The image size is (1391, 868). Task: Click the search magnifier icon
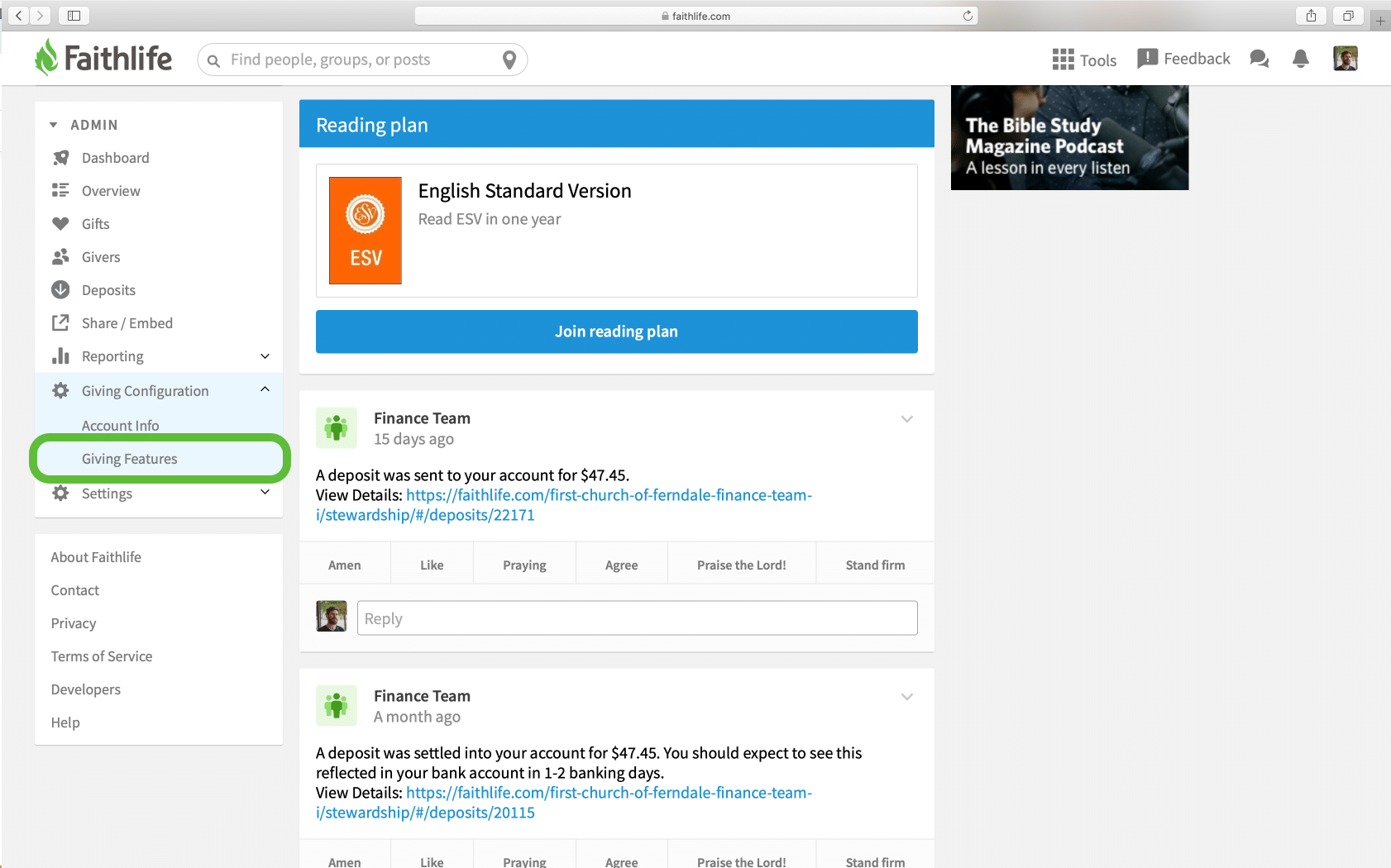(213, 60)
